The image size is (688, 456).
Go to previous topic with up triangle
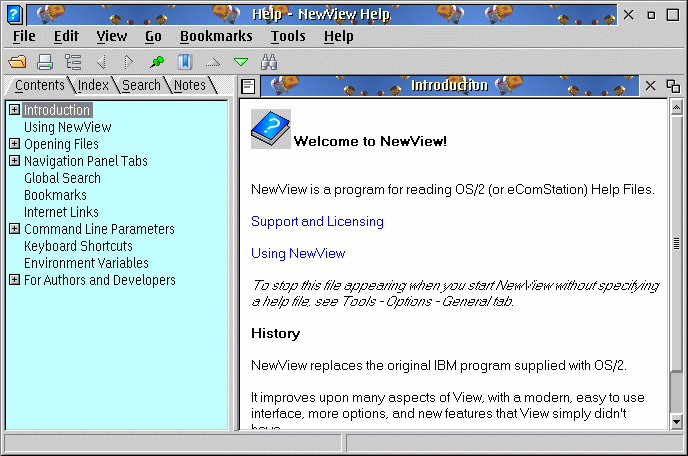point(213,62)
